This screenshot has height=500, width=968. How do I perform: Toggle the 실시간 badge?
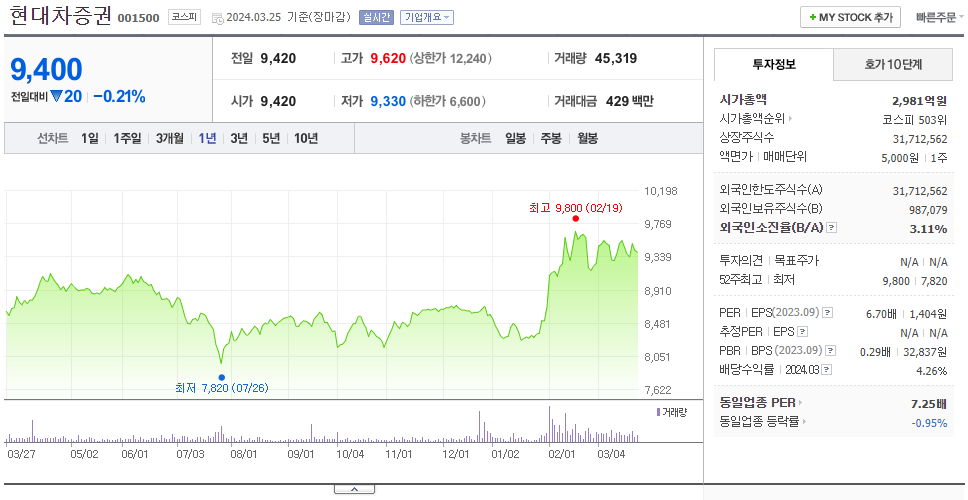click(x=376, y=17)
